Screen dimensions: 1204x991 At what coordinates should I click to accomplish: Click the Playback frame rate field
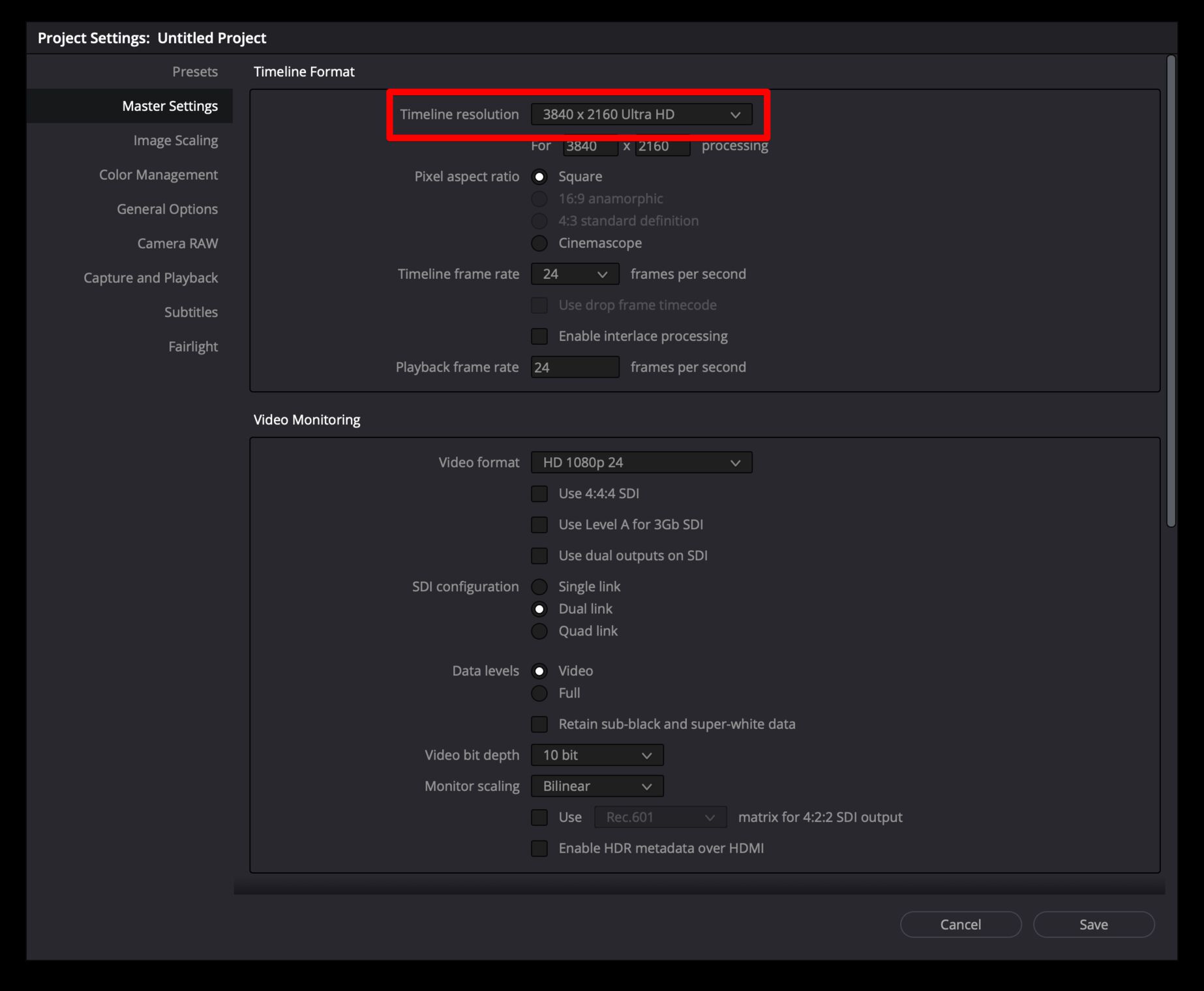(x=575, y=368)
